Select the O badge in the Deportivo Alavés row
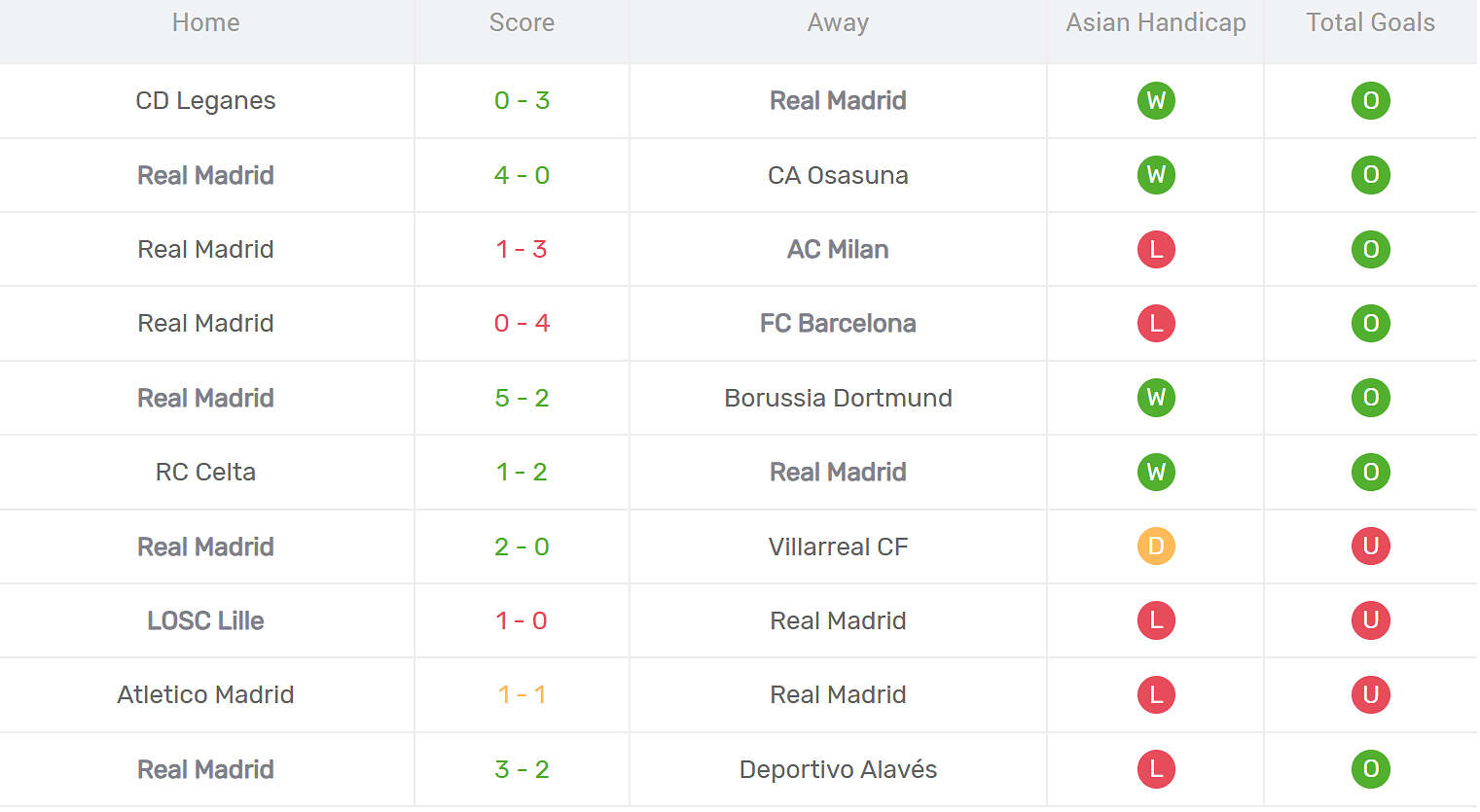1480x812 pixels. 1371,768
